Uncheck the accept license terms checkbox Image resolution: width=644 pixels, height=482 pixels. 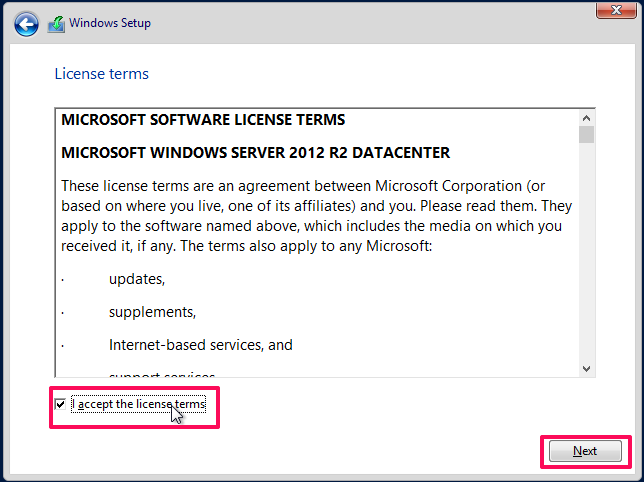point(60,404)
